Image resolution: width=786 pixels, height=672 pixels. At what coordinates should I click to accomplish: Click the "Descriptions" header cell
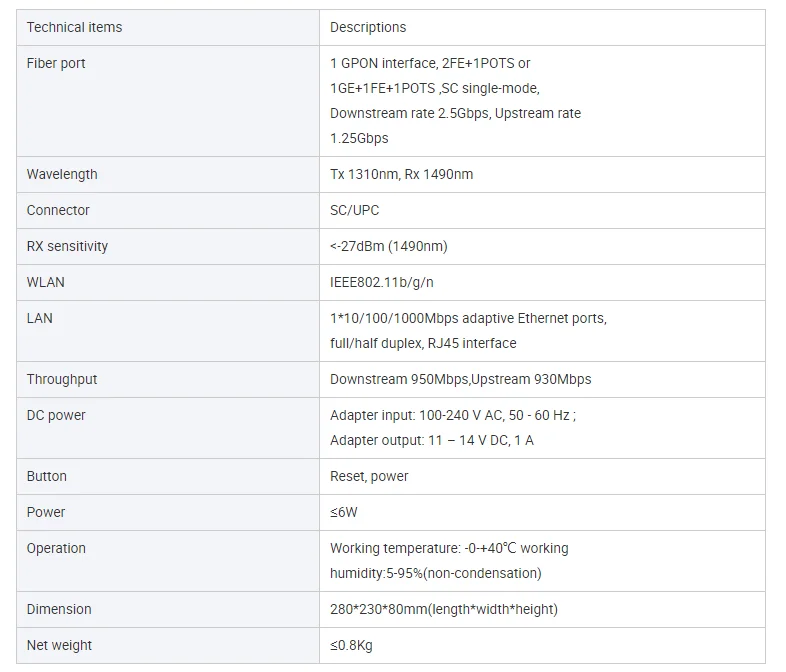pyautogui.click(x=368, y=27)
